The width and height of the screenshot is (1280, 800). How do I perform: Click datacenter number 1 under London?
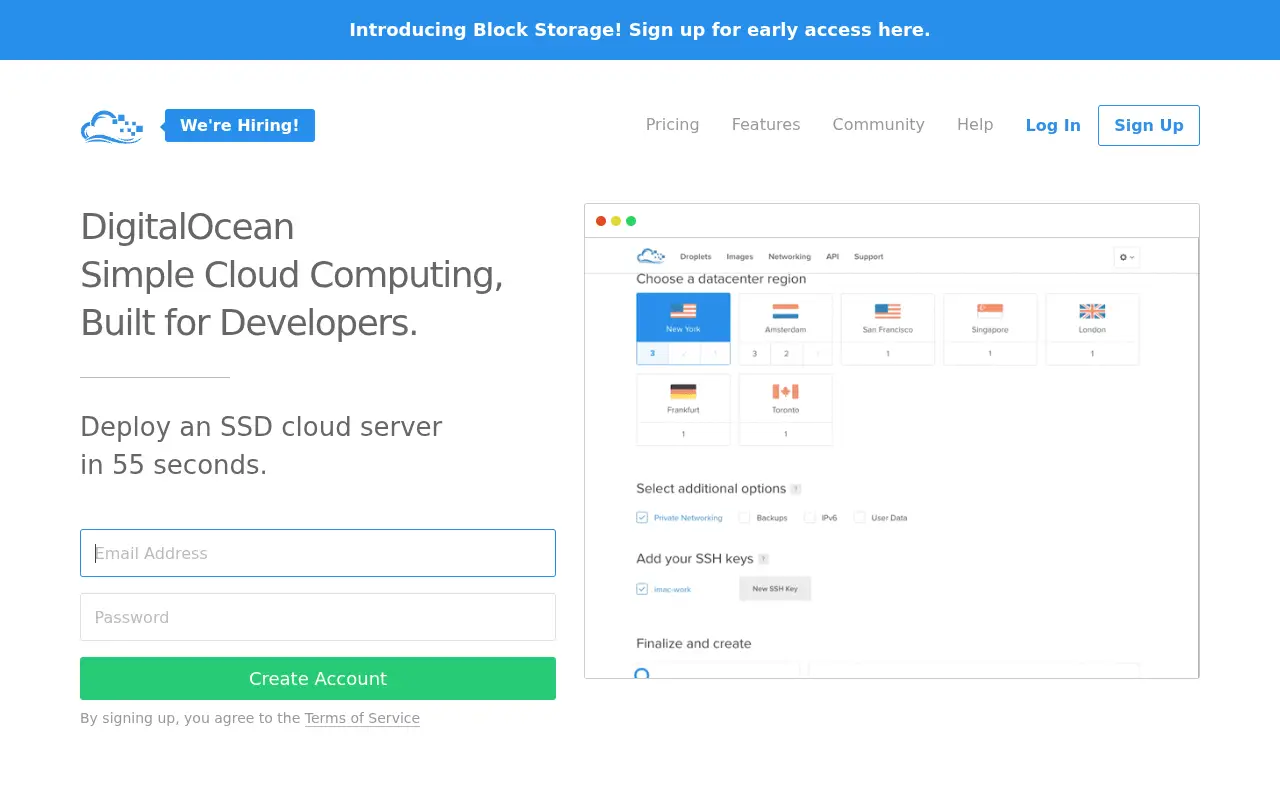coord(1092,354)
